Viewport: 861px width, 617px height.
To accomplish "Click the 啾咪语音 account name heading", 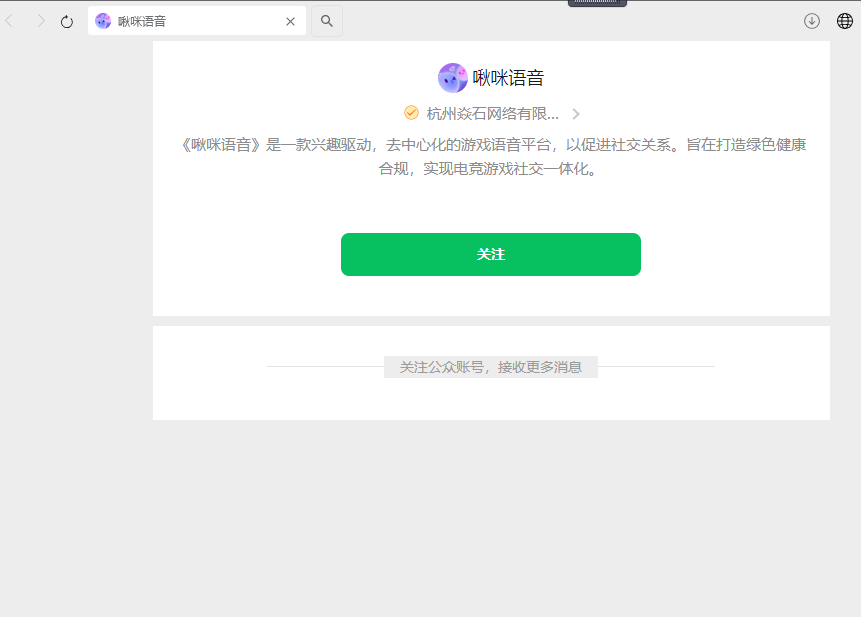I will pyautogui.click(x=508, y=77).
